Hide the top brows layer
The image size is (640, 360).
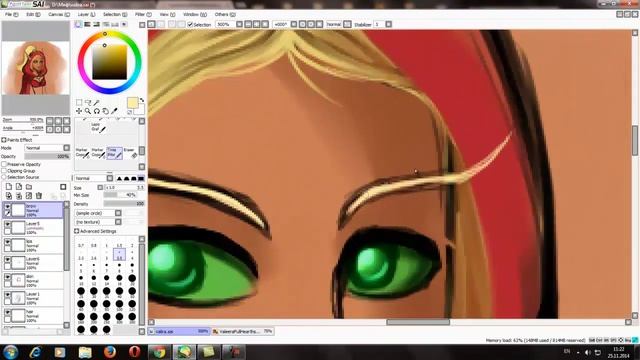tap(7, 207)
